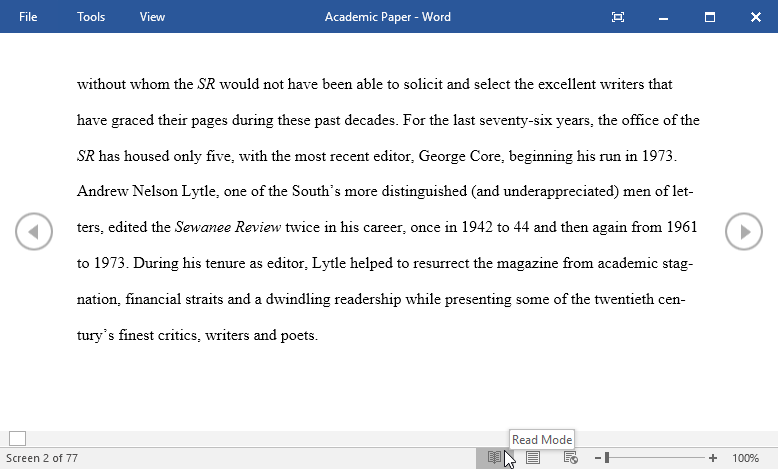778x469 pixels.
Task: Minimize the Word window
Action: coord(664,17)
